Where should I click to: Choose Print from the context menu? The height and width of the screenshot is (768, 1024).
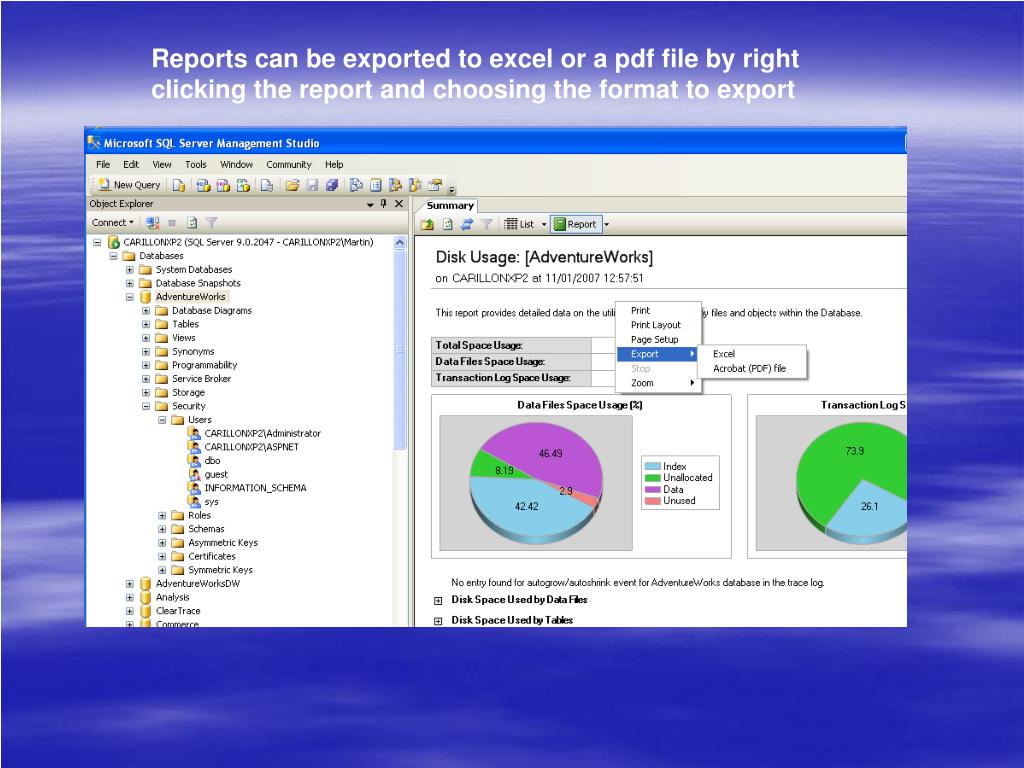(x=658, y=311)
